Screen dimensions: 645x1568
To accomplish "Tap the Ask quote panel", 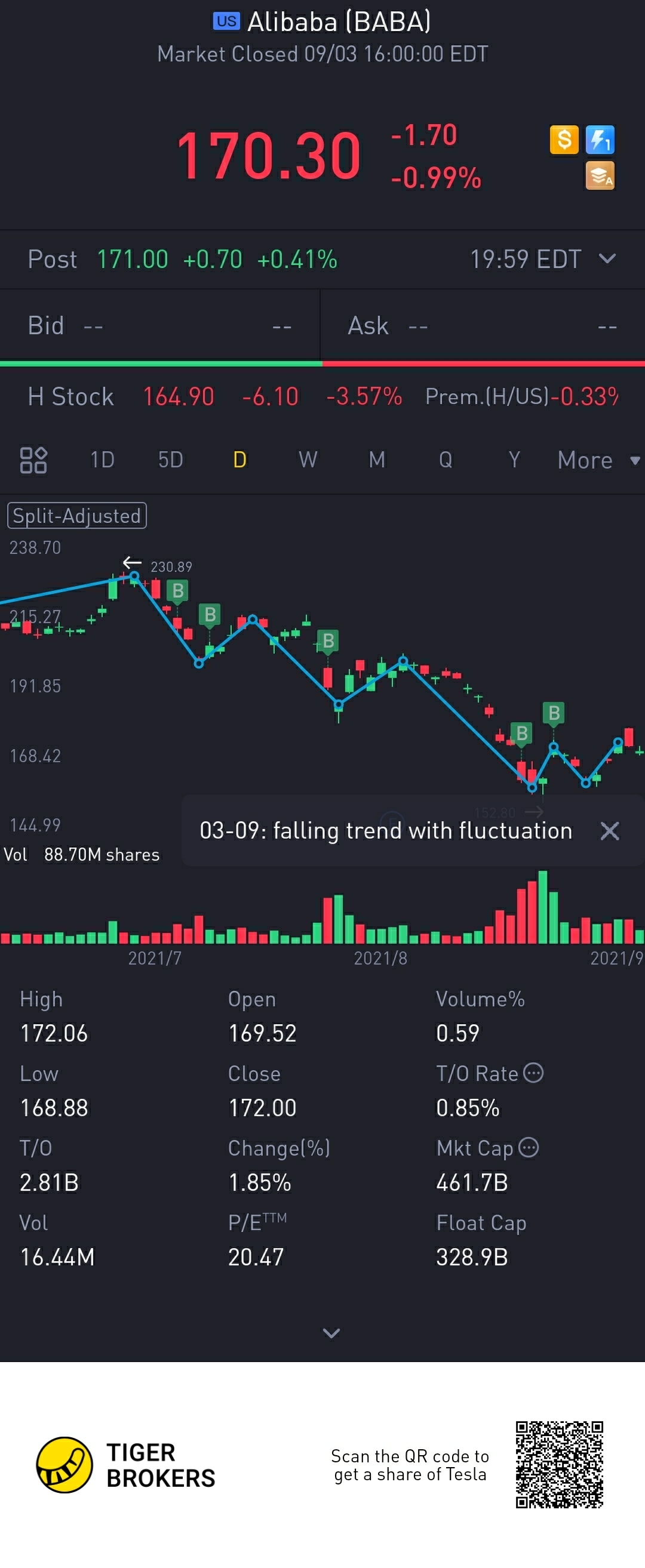I will tap(483, 326).
